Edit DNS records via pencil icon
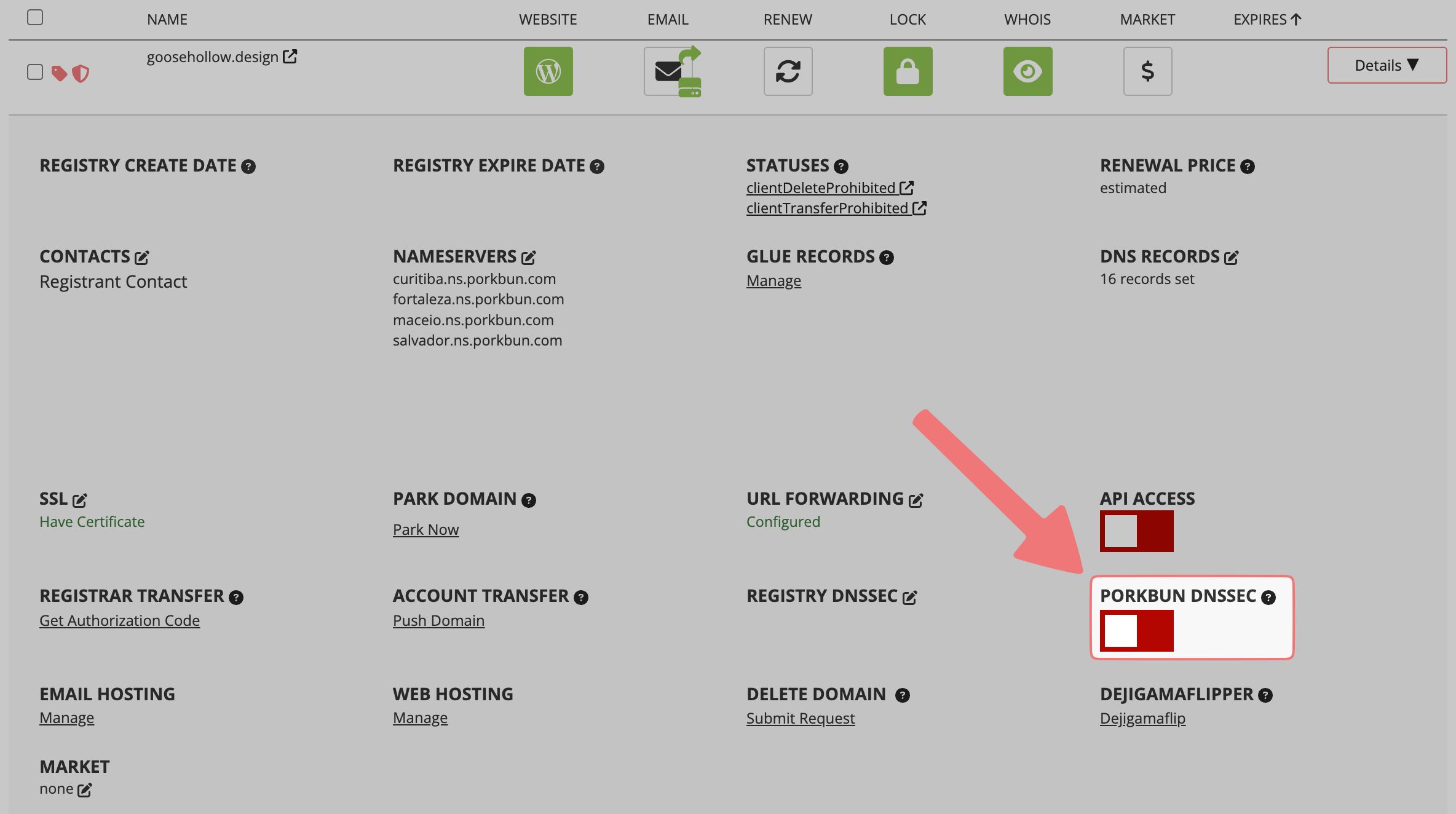Viewport: 1456px width, 814px height. point(1231,257)
